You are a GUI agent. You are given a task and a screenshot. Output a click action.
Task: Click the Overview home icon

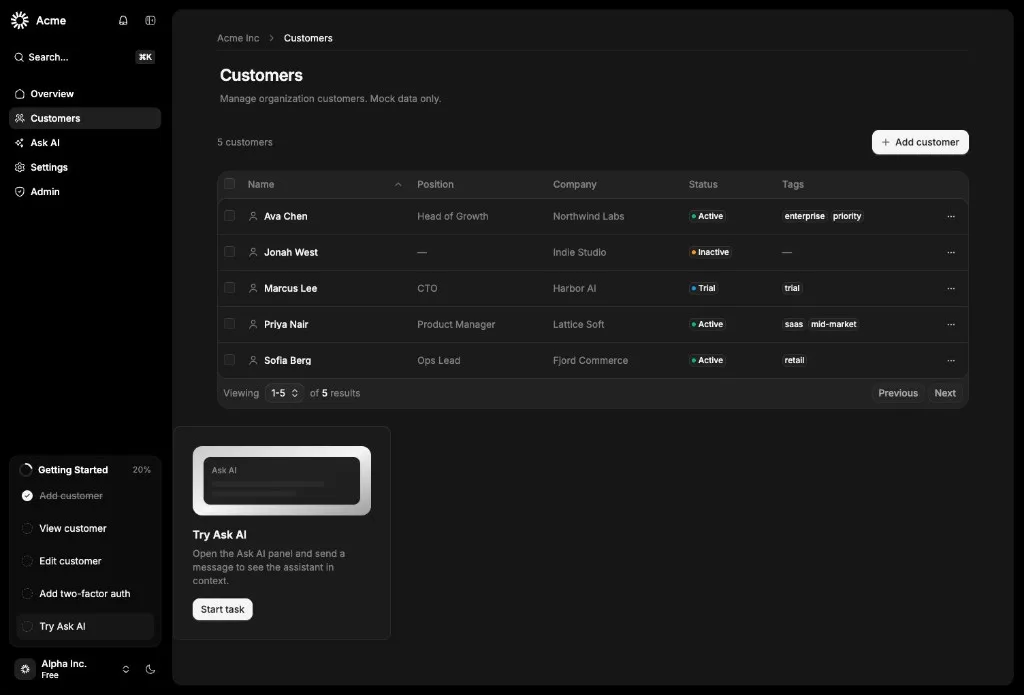(x=20, y=94)
